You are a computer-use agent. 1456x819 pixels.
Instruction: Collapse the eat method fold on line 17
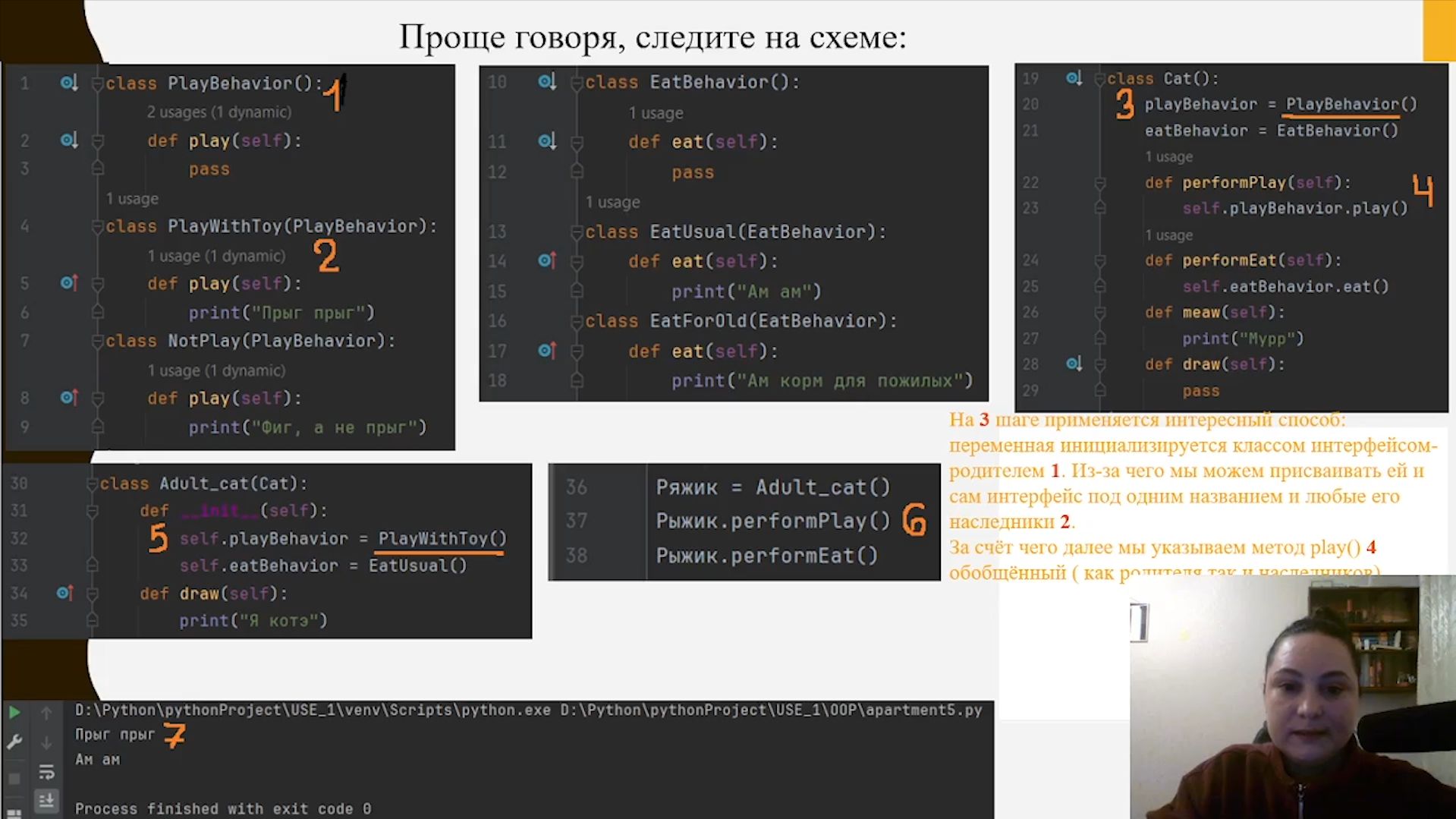577,351
